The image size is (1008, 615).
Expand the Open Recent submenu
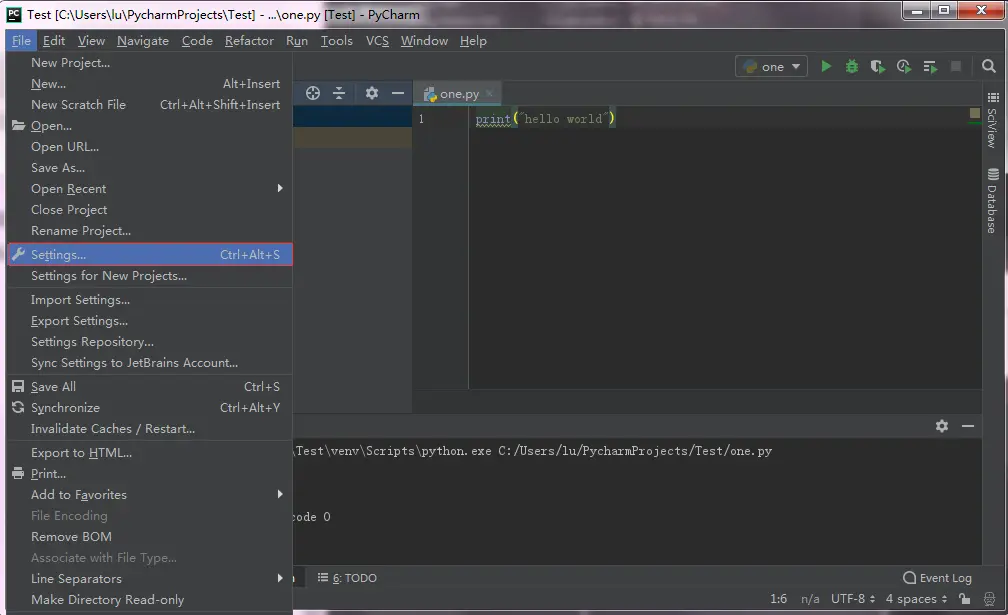click(x=149, y=188)
